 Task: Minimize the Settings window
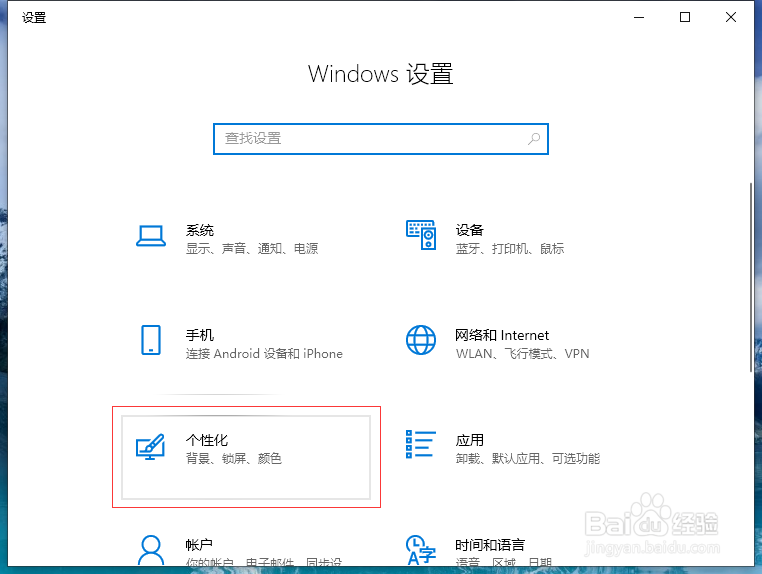click(x=639, y=17)
